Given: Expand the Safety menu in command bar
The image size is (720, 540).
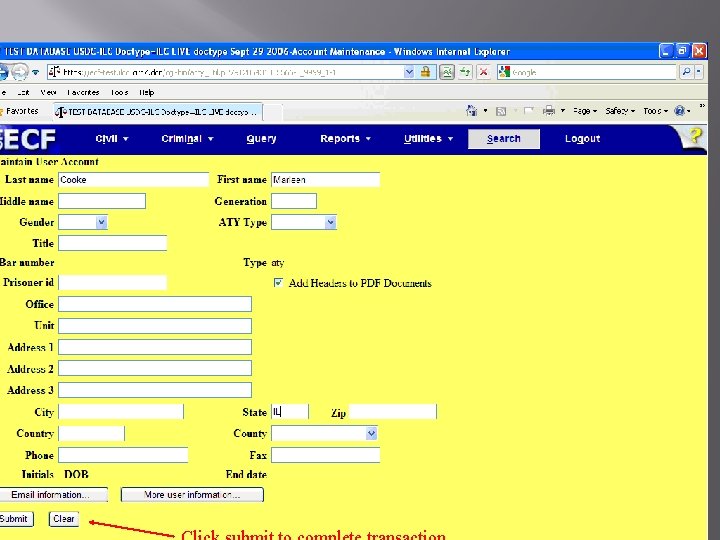Looking at the screenshot, I should pos(620,111).
